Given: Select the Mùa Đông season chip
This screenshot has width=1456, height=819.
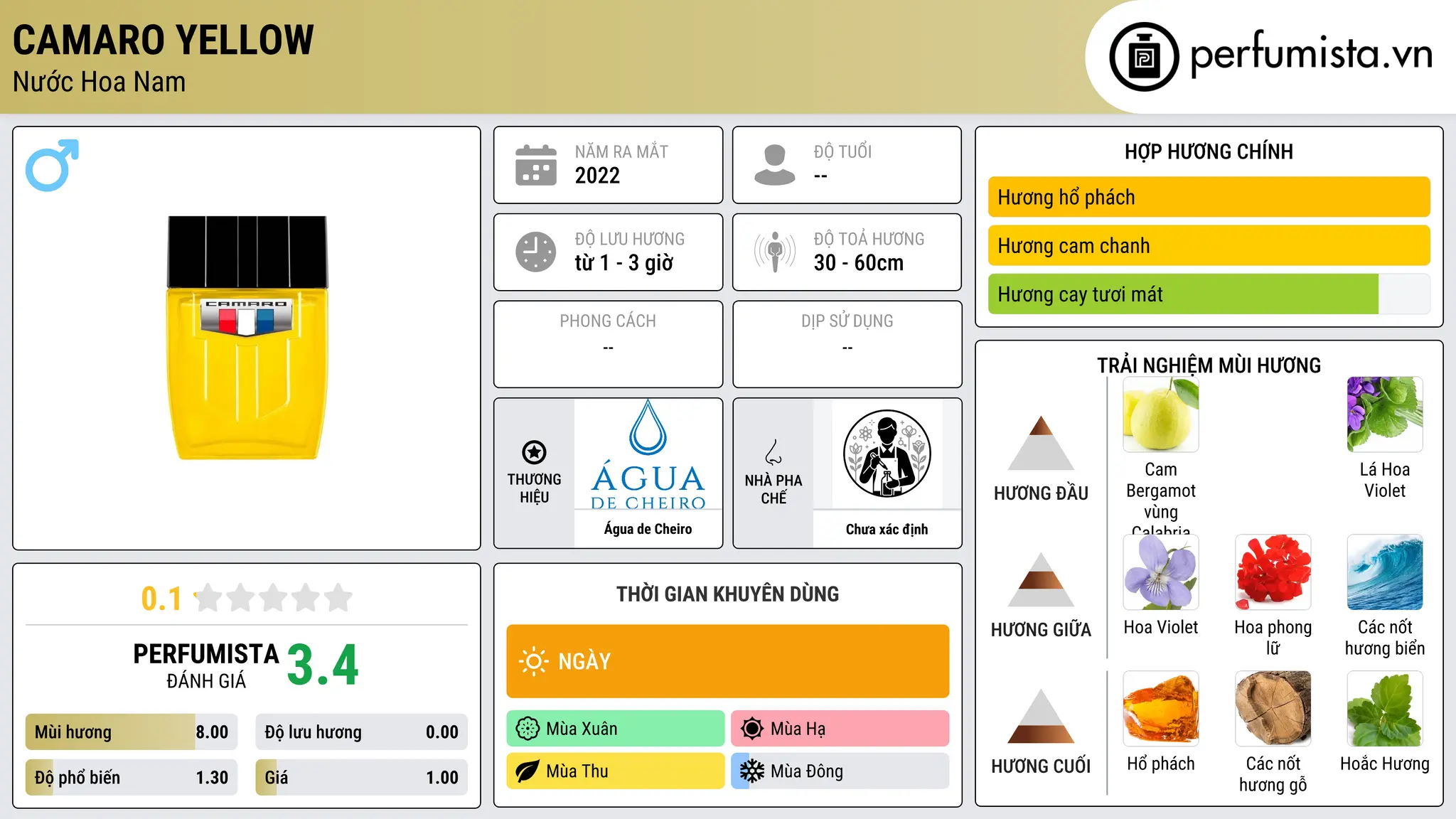Looking at the screenshot, I should pos(840,771).
